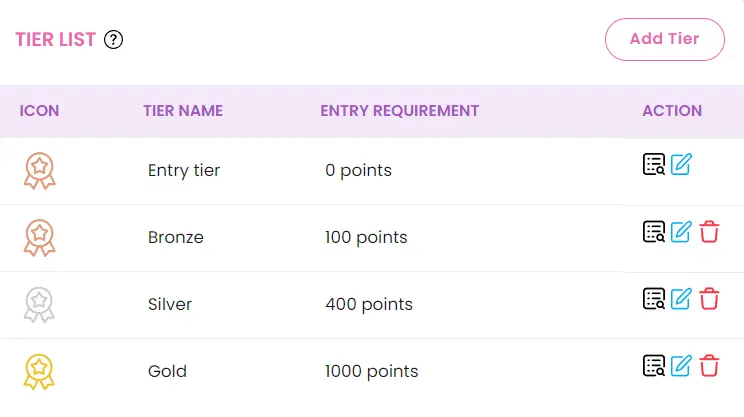Select the Silver tier name text
This screenshot has width=744, height=417.
tap(170, 304)
